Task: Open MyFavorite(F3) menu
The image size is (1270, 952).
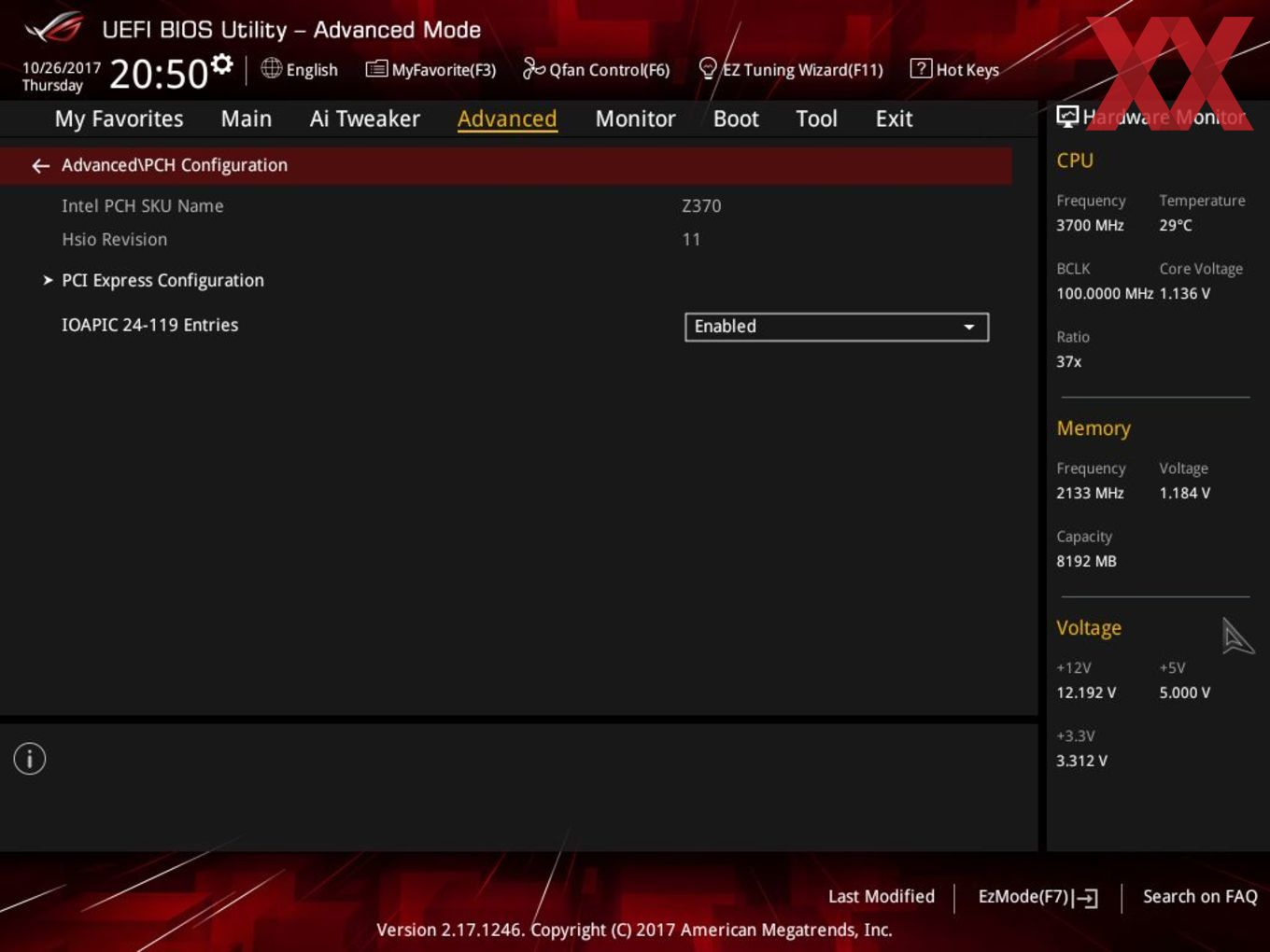Action: tap(430, 69)
